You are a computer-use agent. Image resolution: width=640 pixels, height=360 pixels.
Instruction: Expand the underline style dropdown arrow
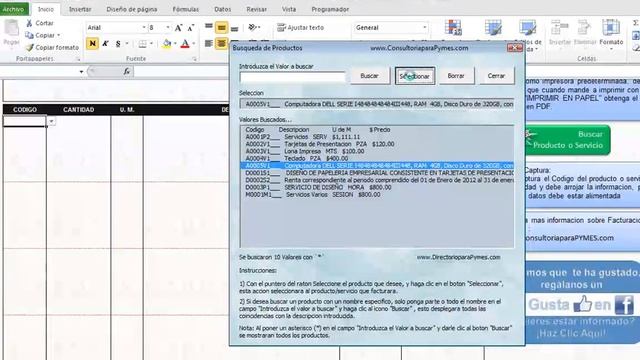(x=127, y=44)
